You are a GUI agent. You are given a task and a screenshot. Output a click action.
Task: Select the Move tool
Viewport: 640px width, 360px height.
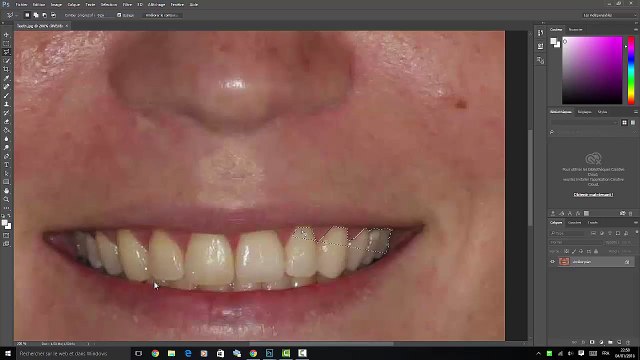coord(7,35)
